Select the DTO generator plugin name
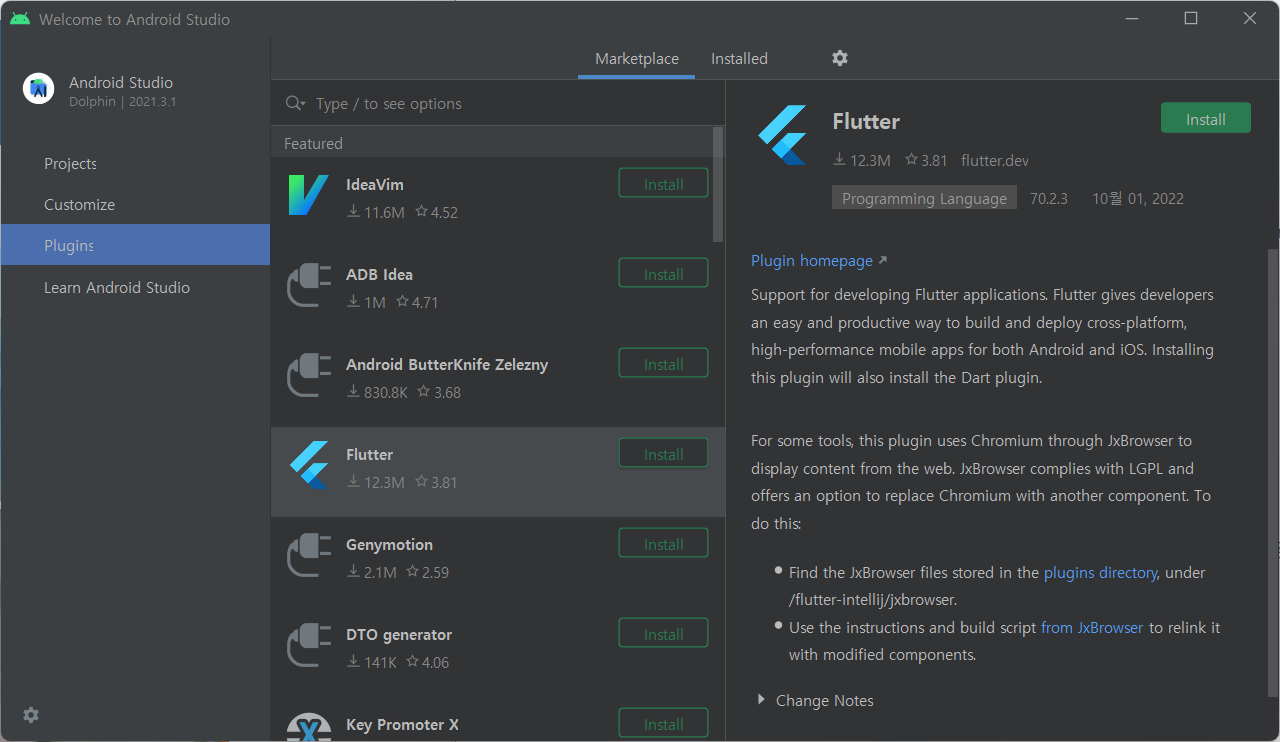The image size is (1280, 742). coord(399,634)
